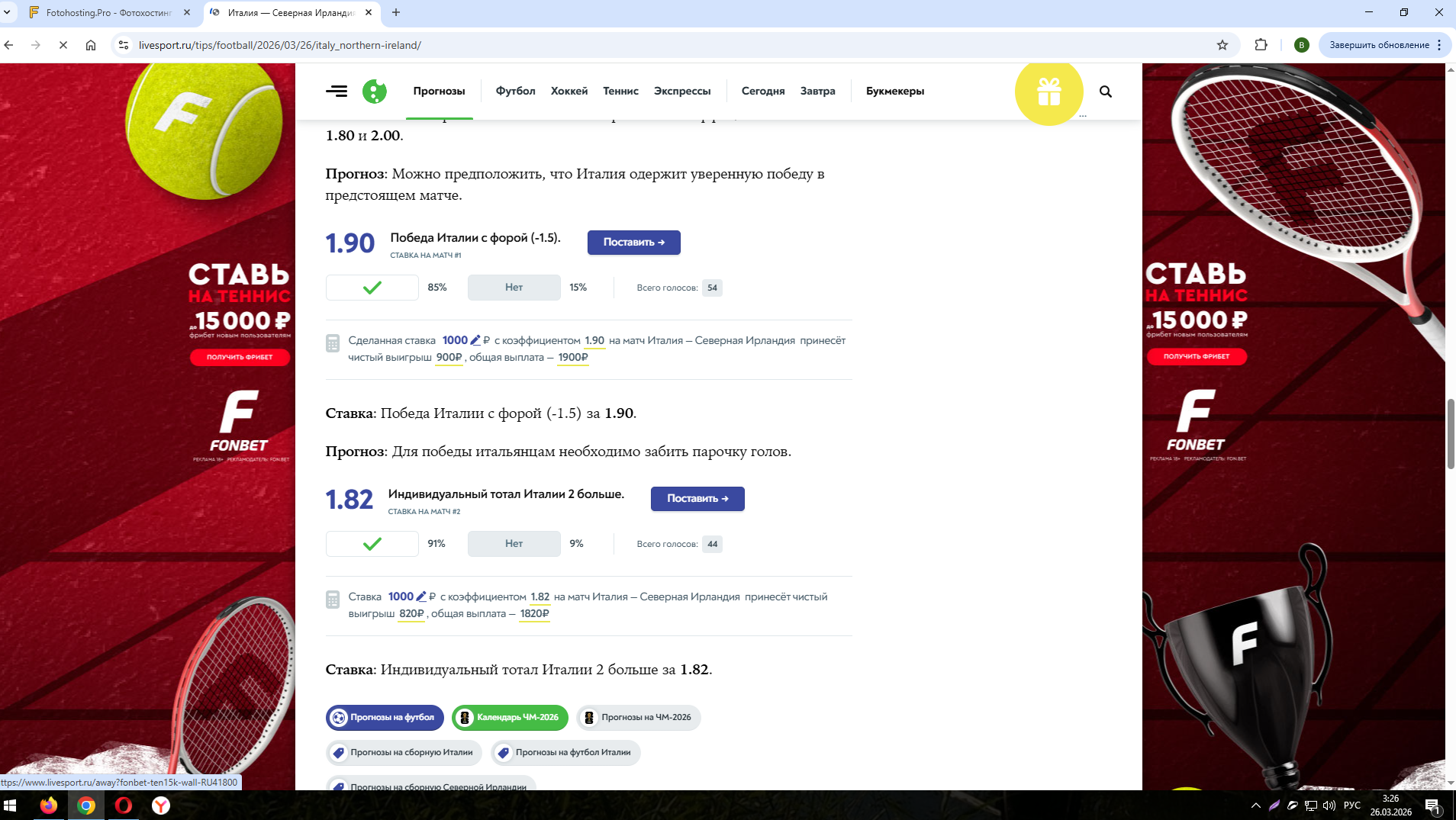Click the green Livesport logo

[x=375, y=92]
